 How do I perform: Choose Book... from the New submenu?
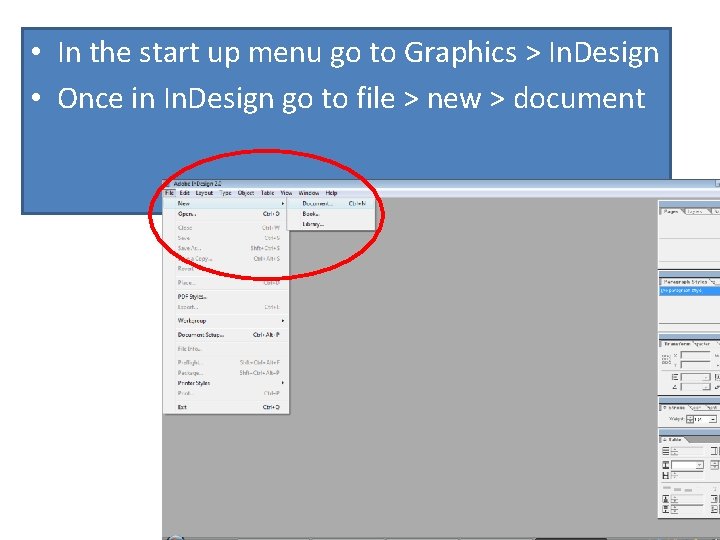point(331,214)
